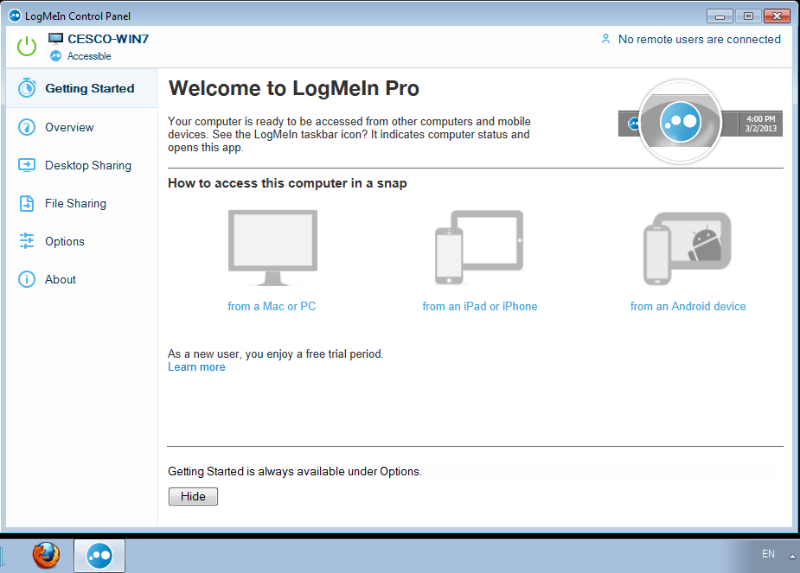
Task: Go to the File Sharing section
Action: pos(82,203)
